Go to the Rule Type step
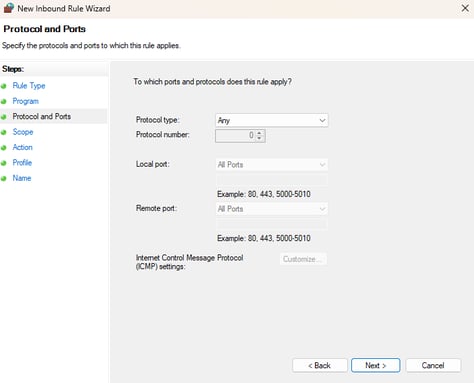This screenshot has height=383, width=474. 29,86
